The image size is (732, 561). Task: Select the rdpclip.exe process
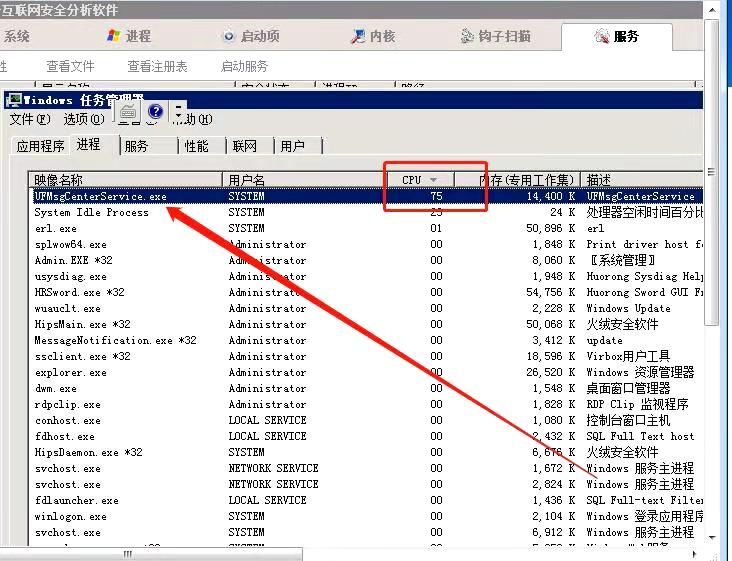click(x=366, y=404)
